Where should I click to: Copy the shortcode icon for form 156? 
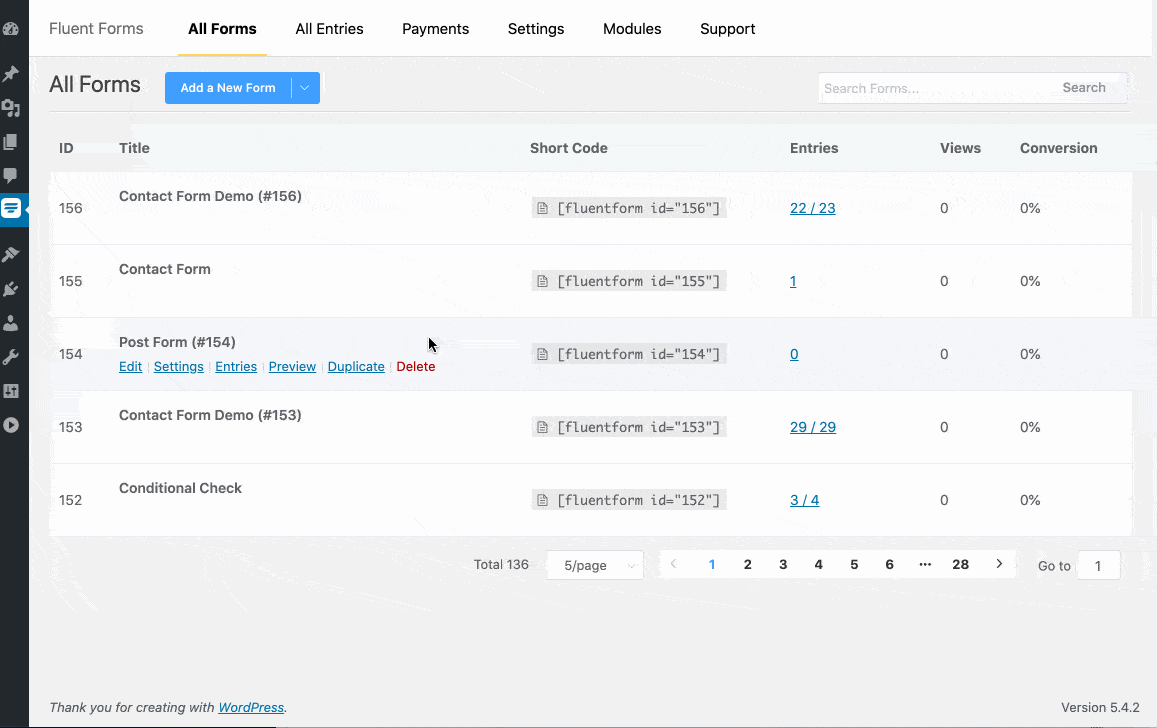[x=542, y=208]
